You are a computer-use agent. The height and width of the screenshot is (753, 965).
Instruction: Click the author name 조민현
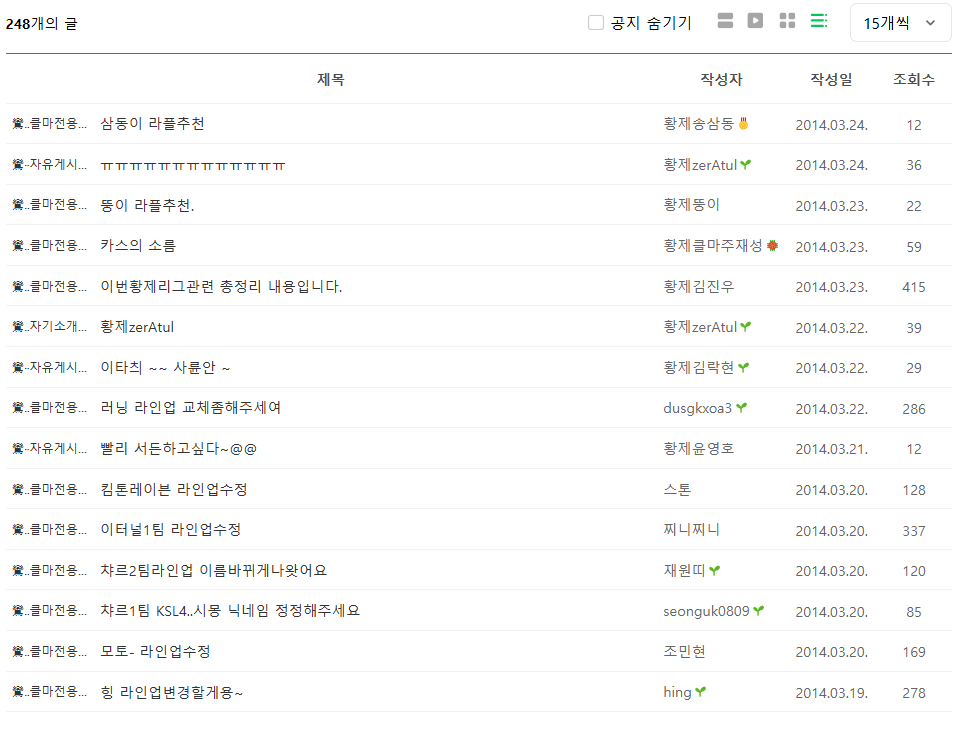(684, 652)
